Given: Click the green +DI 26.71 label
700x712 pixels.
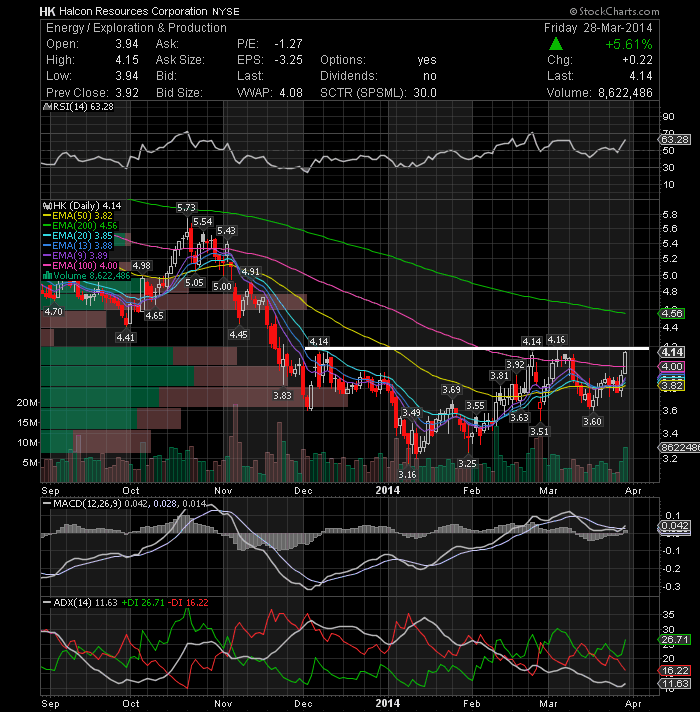Looking at the screenshot, I should click(x=143, y=603).
